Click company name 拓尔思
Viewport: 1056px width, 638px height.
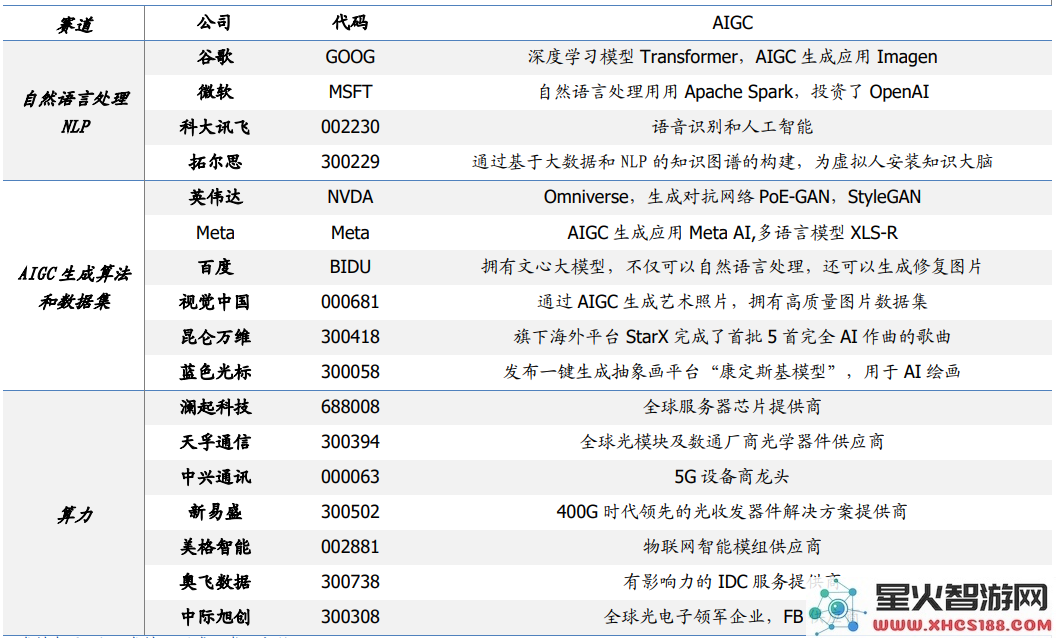[x=215, y=162]
